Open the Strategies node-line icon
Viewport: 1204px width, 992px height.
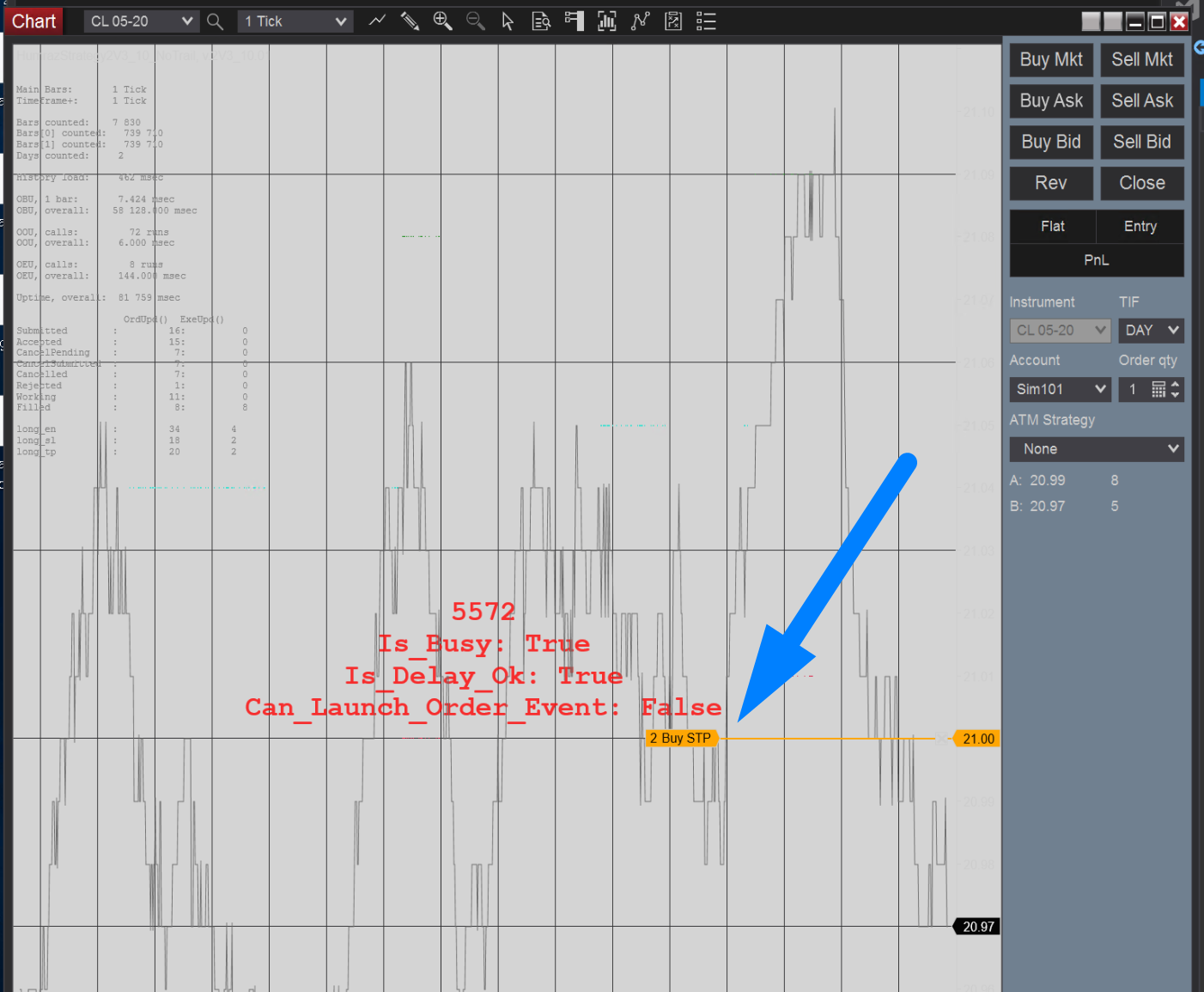(640, 21)
